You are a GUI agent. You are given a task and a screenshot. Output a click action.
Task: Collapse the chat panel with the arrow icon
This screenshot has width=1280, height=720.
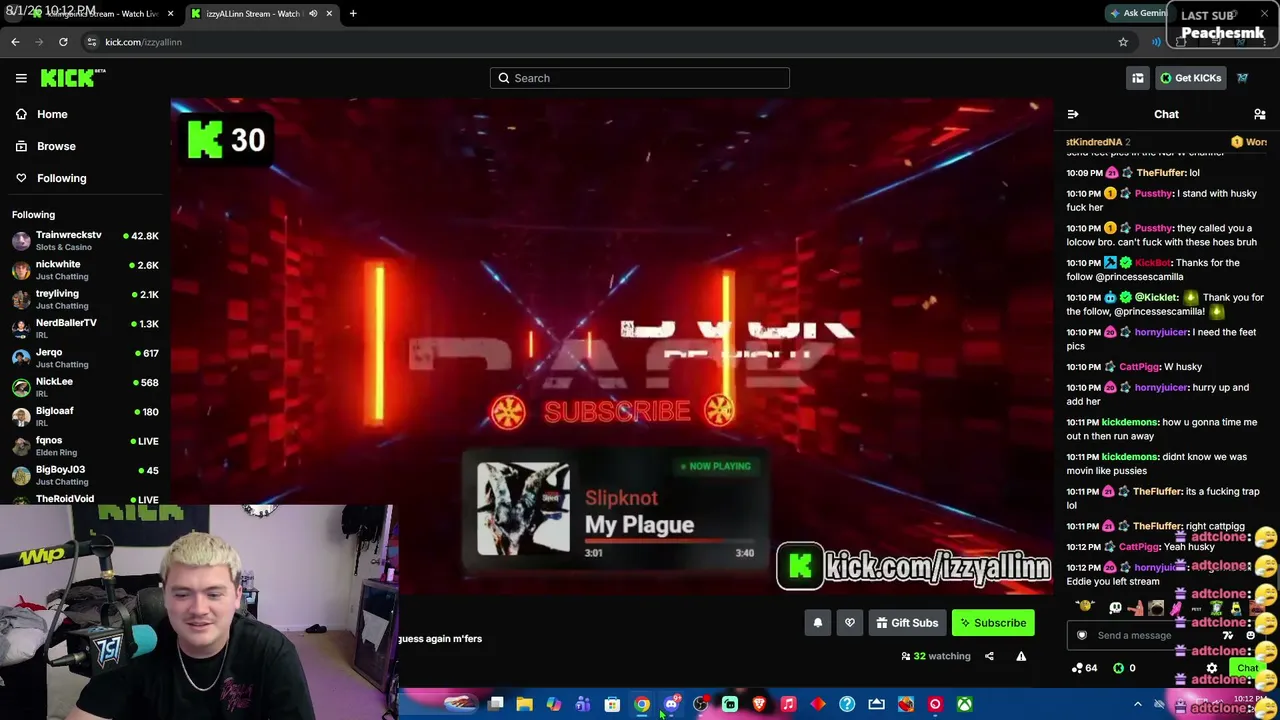pyautogui.click(x=1073, y=114)
